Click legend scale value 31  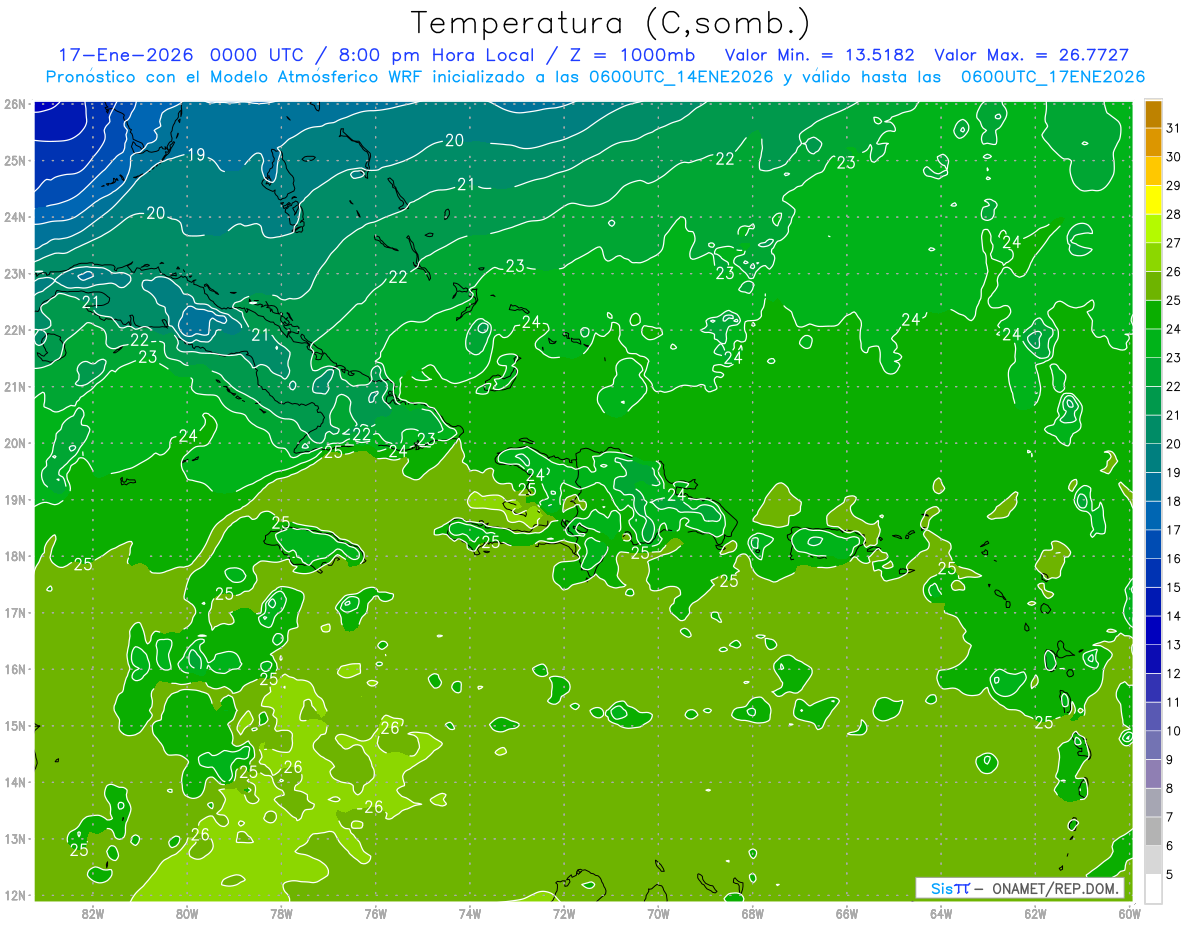1174,128
